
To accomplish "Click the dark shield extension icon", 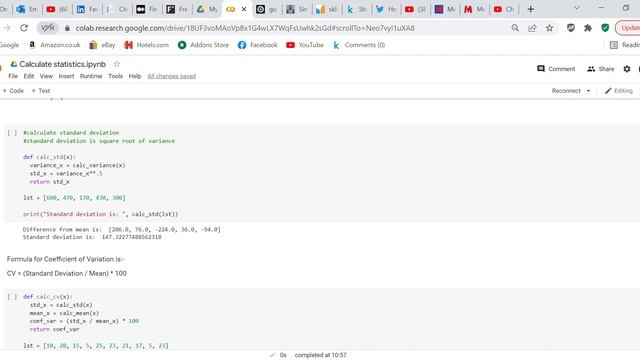I will coord(571,28).
